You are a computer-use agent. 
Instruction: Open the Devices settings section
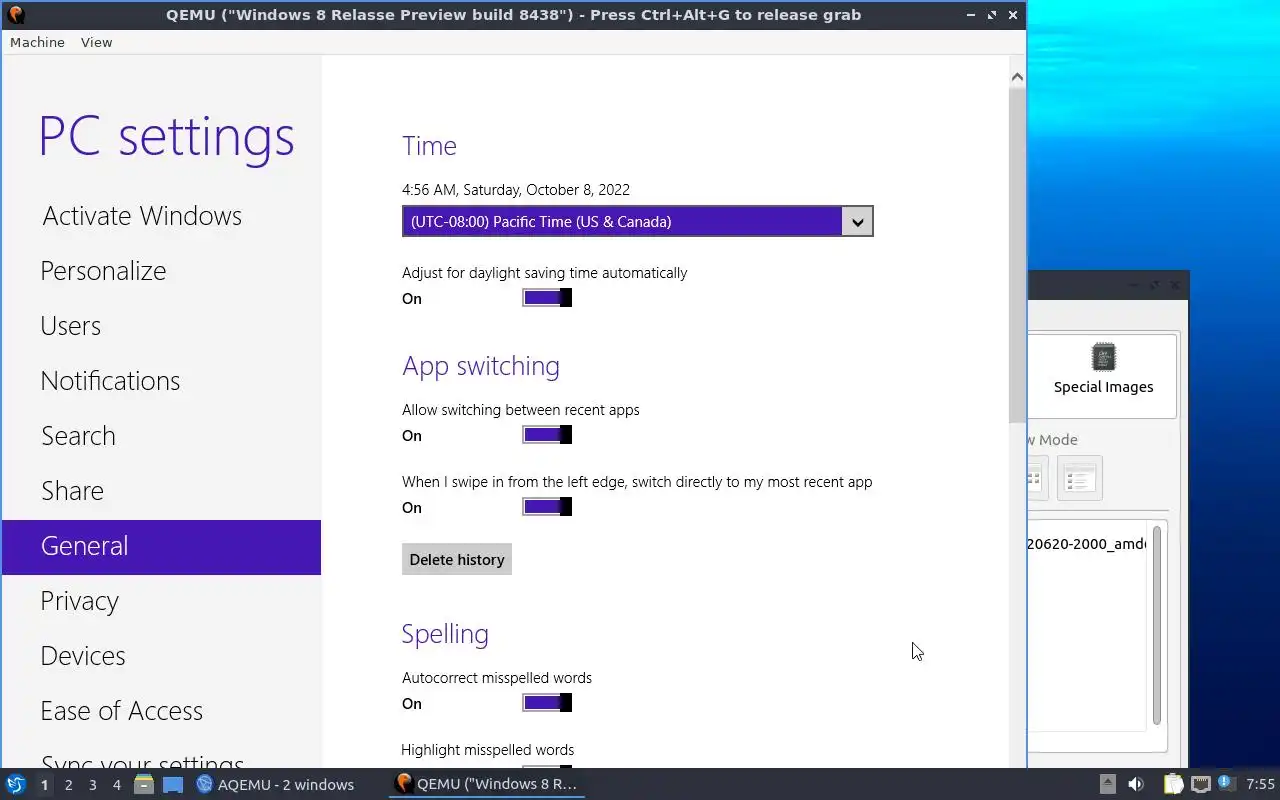tap(83, 656)
